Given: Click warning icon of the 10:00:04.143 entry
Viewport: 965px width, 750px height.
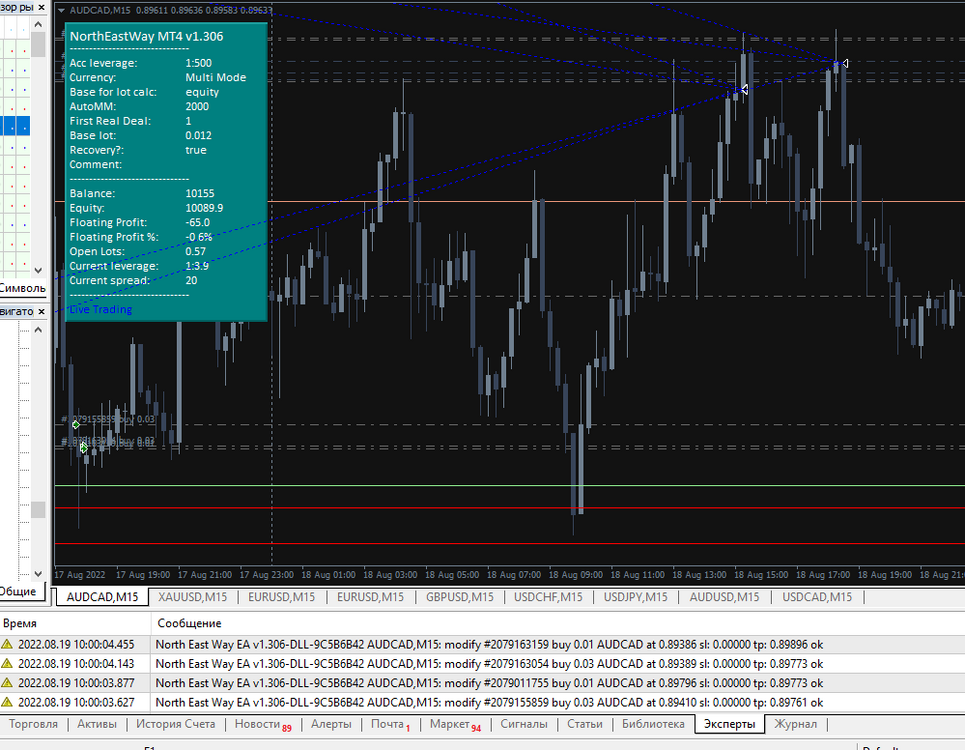Looking at the screenshot, I should click(x=7, y=663).
